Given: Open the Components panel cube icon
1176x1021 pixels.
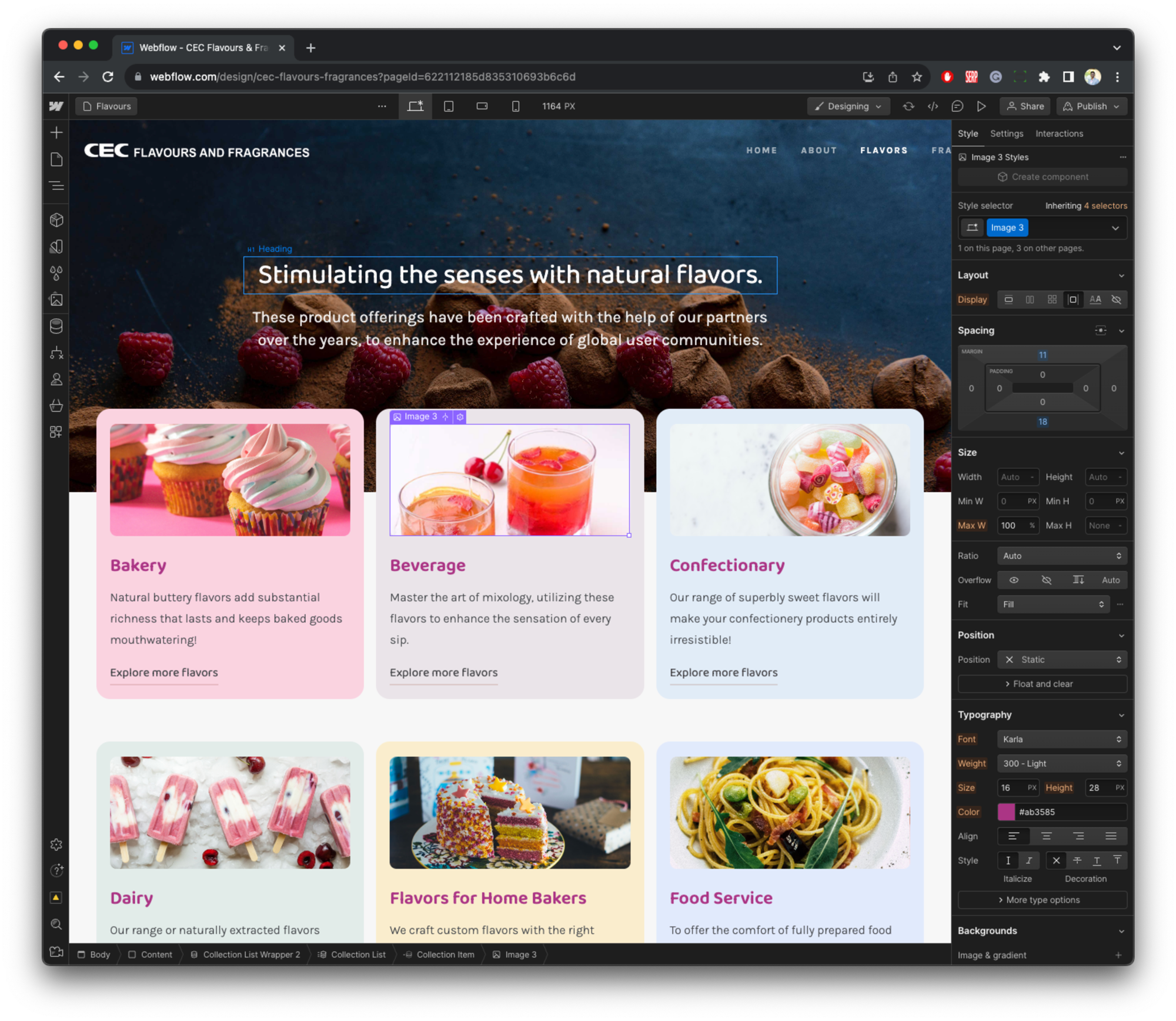Looking at the screenshot, I should [x=56, y=220].
